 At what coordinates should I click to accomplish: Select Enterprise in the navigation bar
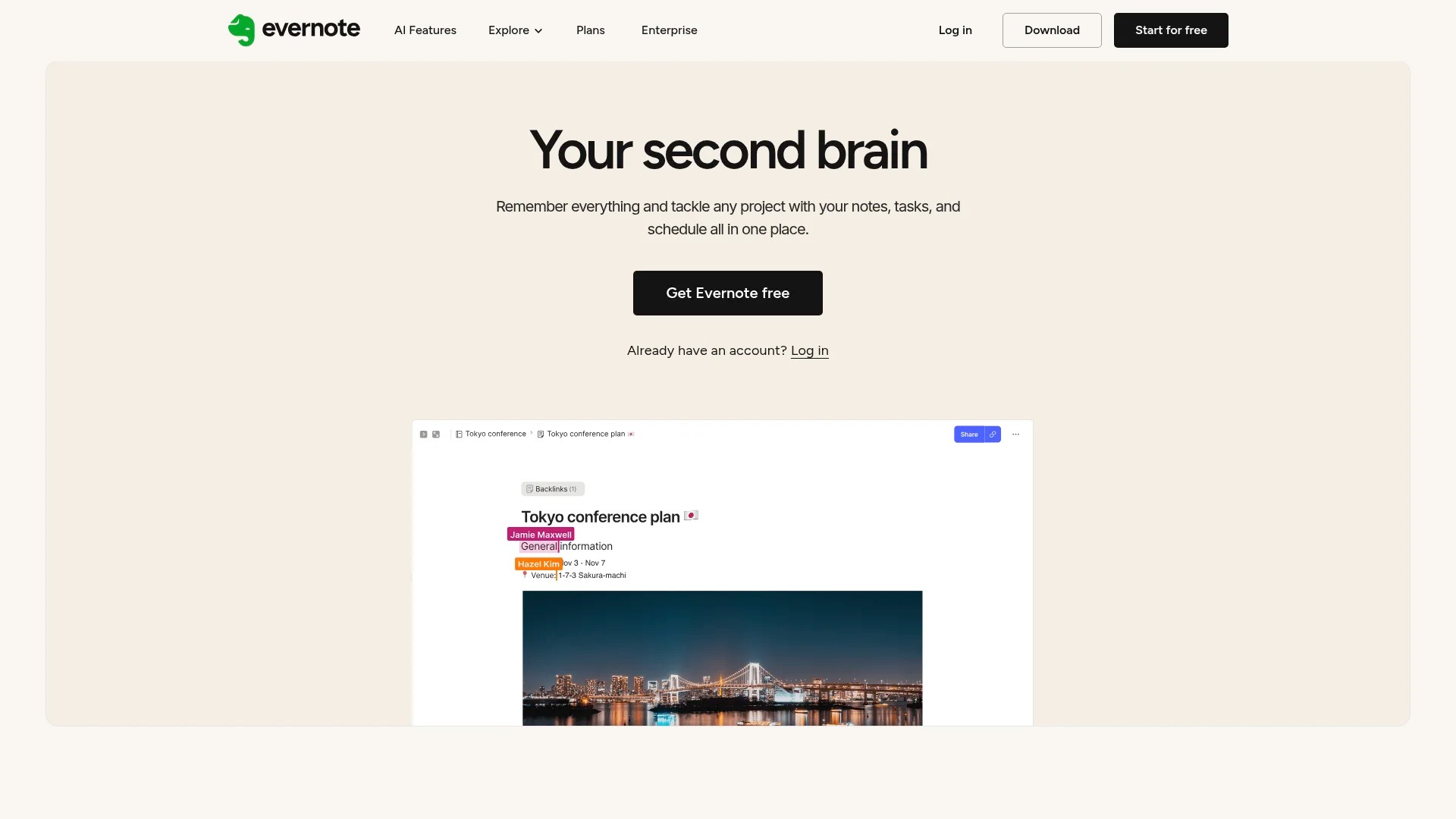pos(669,30)
